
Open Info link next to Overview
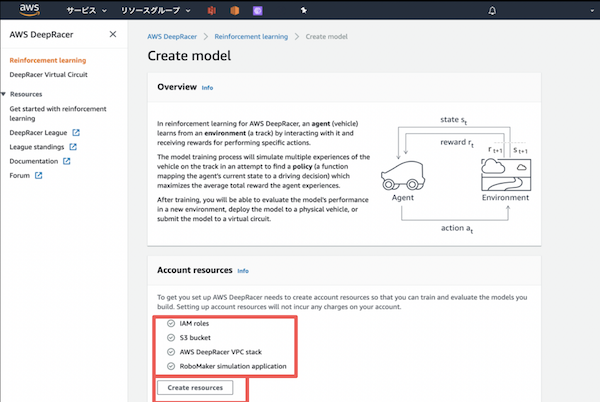[x=207, y=88]
